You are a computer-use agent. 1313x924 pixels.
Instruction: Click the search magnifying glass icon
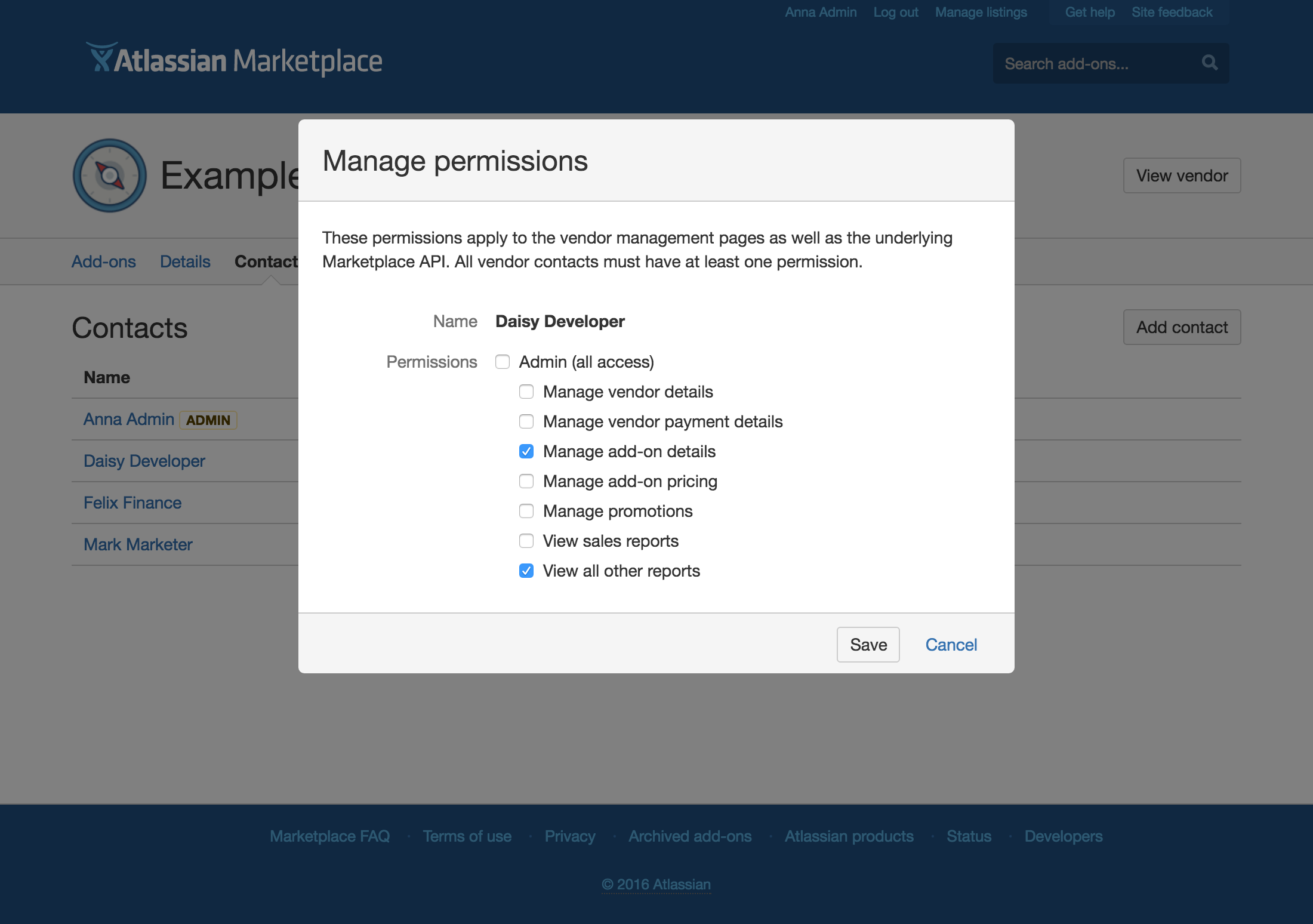point(1209,63)
